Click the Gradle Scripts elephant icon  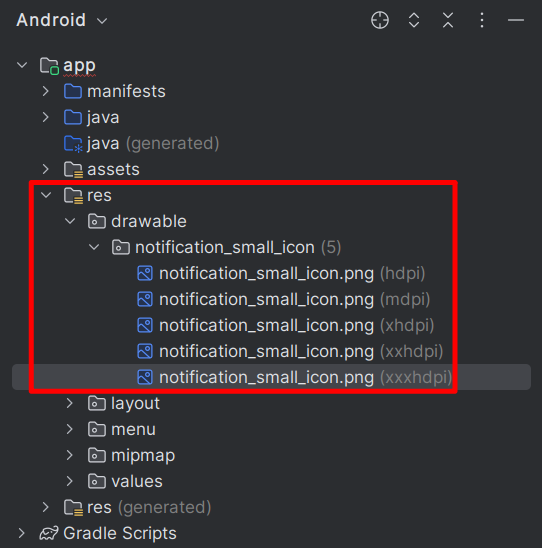click(49, 533)
